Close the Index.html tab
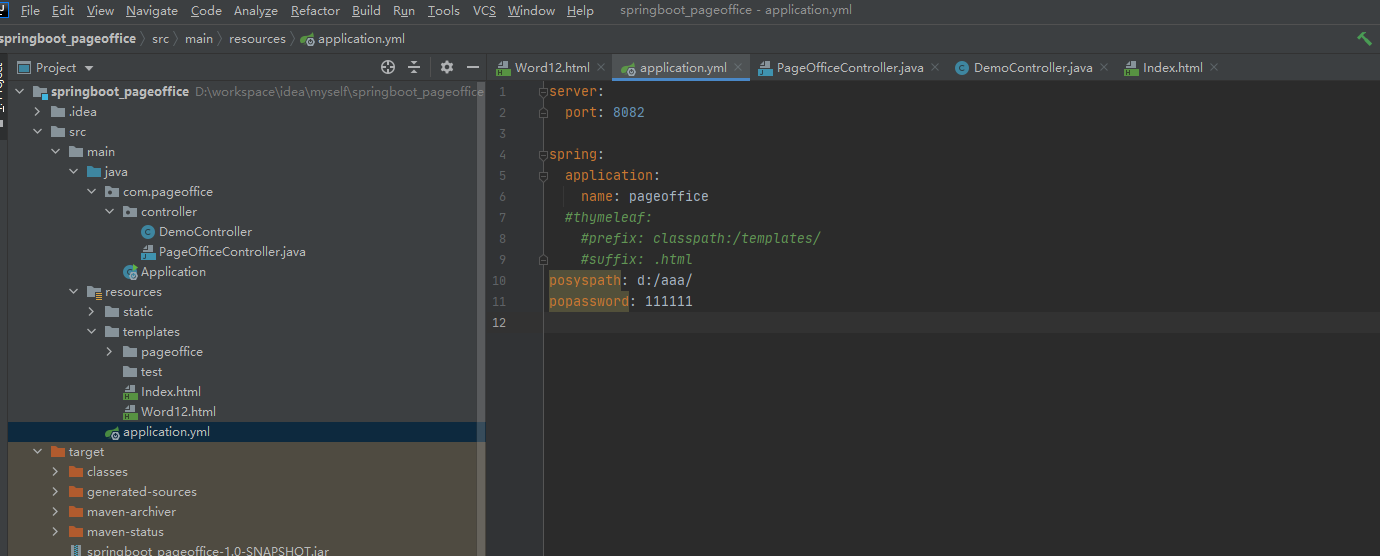The image size is (1380, 556). click(1214, 67)
